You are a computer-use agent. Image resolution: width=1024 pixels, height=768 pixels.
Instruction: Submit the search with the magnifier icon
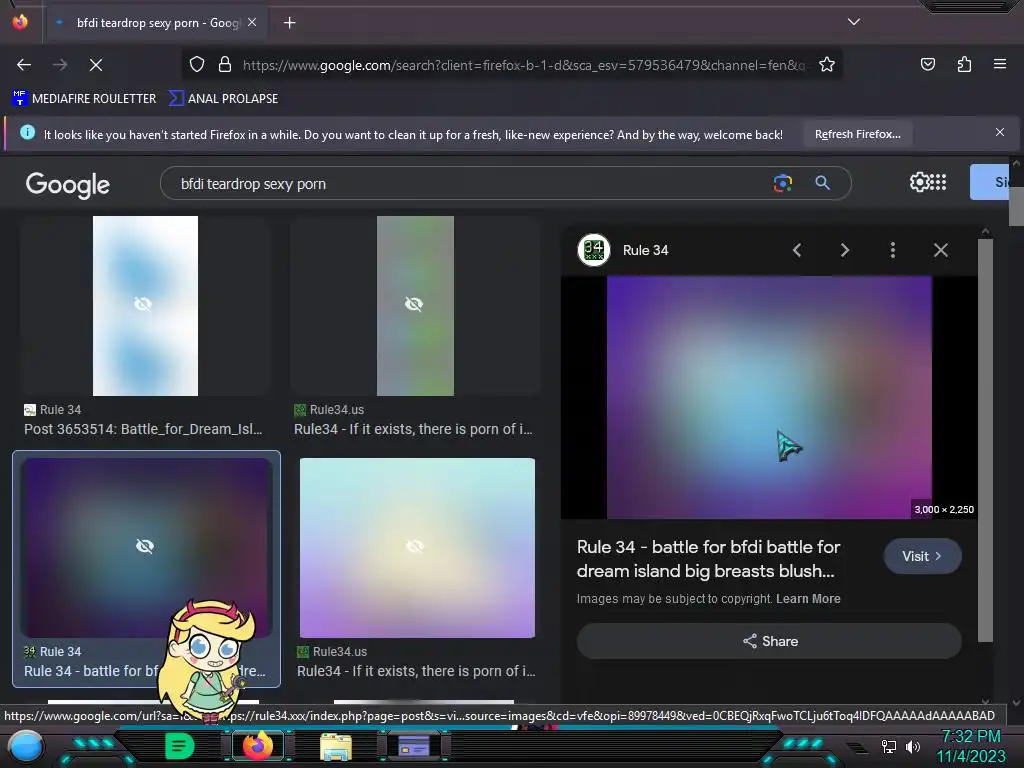(x=822, y=183)
